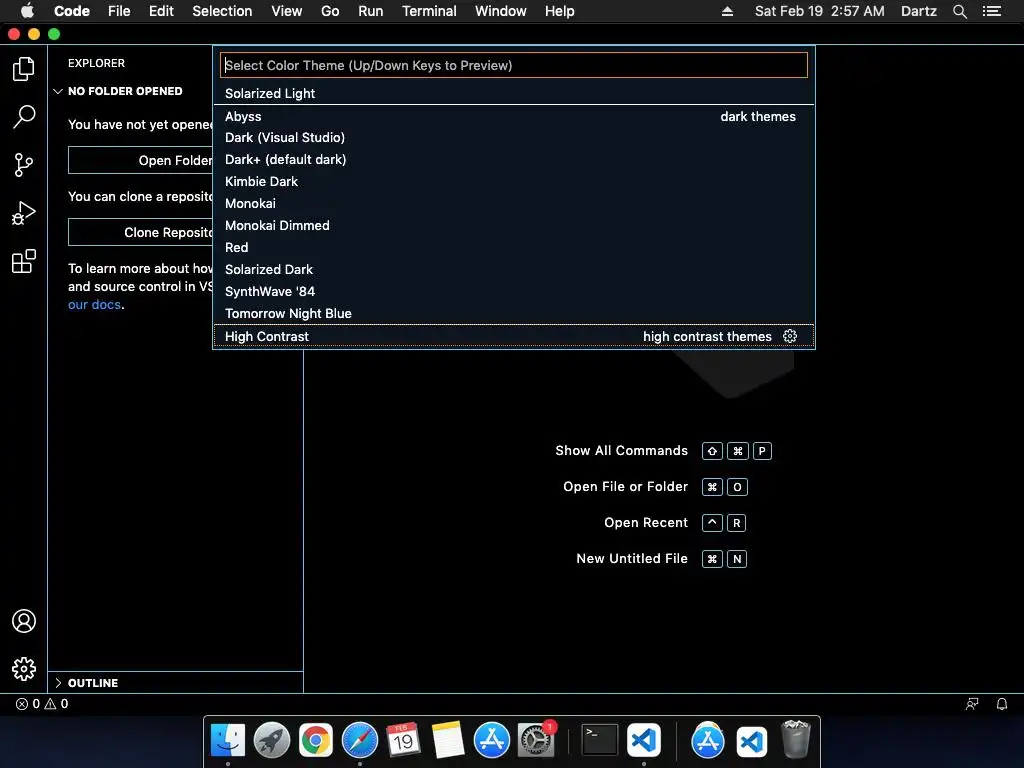Click the Open Folder button
This screenshot has height=768, width=1024.
[140, 161]
